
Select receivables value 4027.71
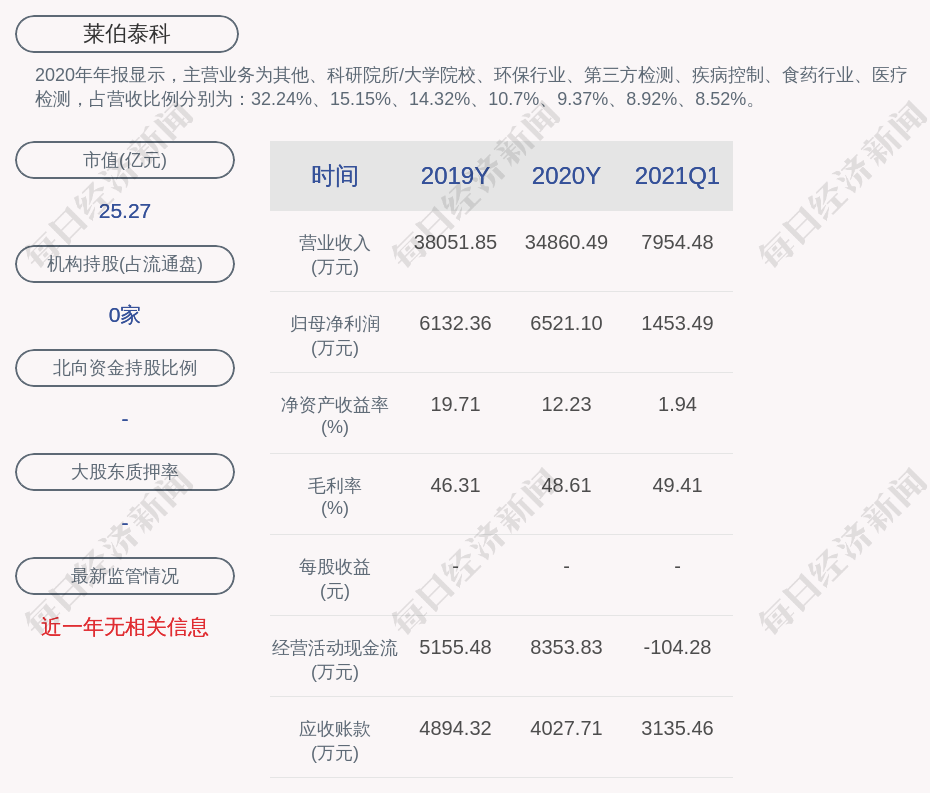(566, 728)
